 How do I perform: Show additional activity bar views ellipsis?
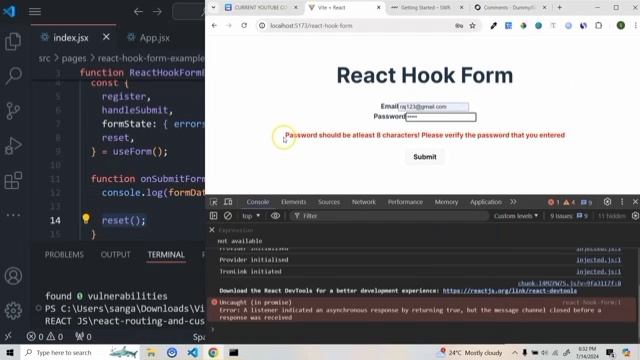(x=13, y=215)
